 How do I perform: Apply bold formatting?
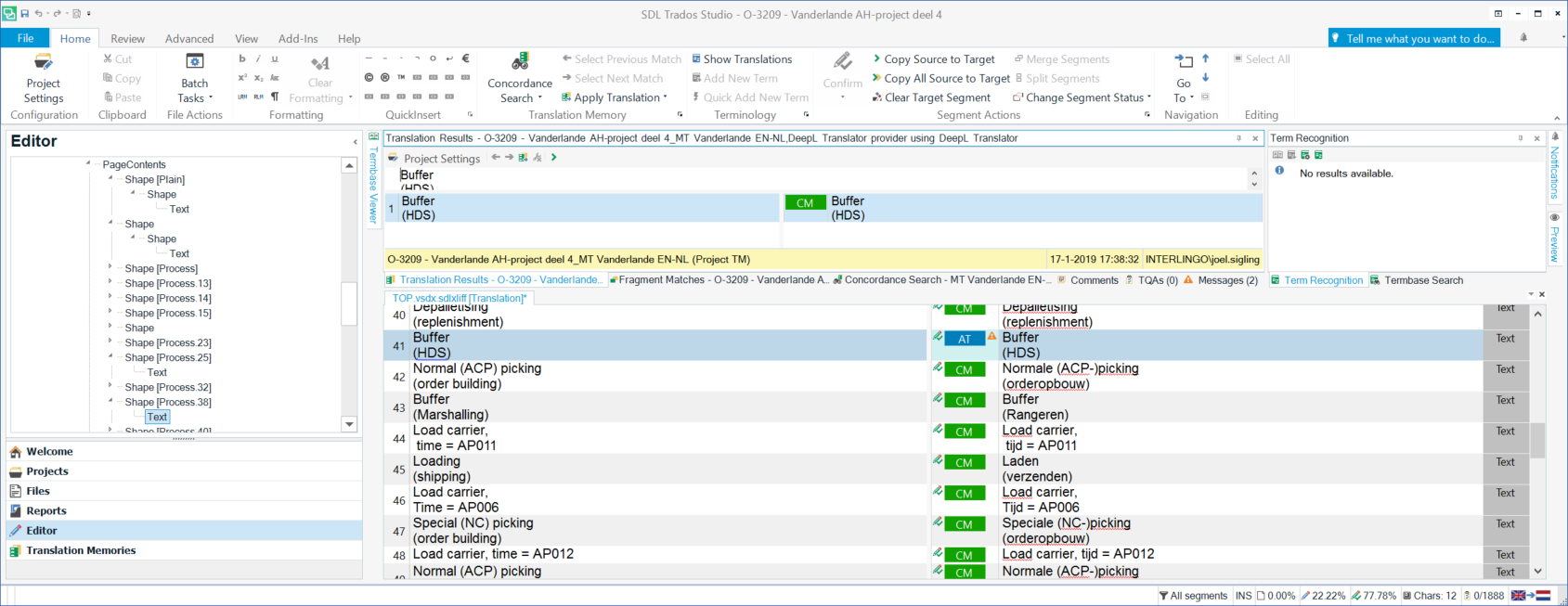[x=242, y=58]
